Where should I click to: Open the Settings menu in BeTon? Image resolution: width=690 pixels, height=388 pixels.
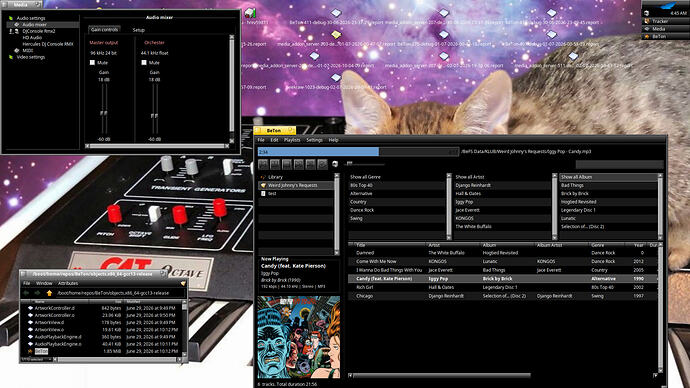(x=314, y=140)
